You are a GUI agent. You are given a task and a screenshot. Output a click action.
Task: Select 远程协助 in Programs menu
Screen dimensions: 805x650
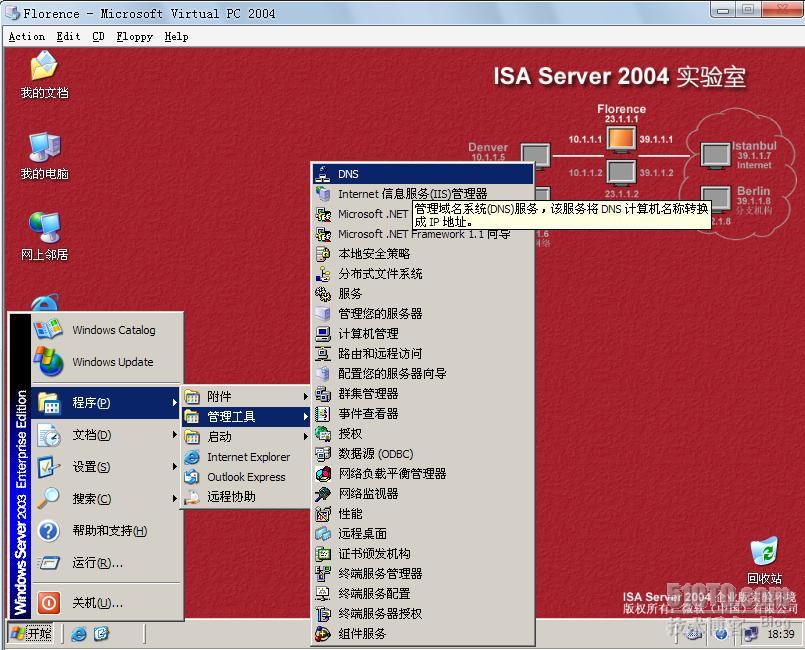(x=246, y=496)
